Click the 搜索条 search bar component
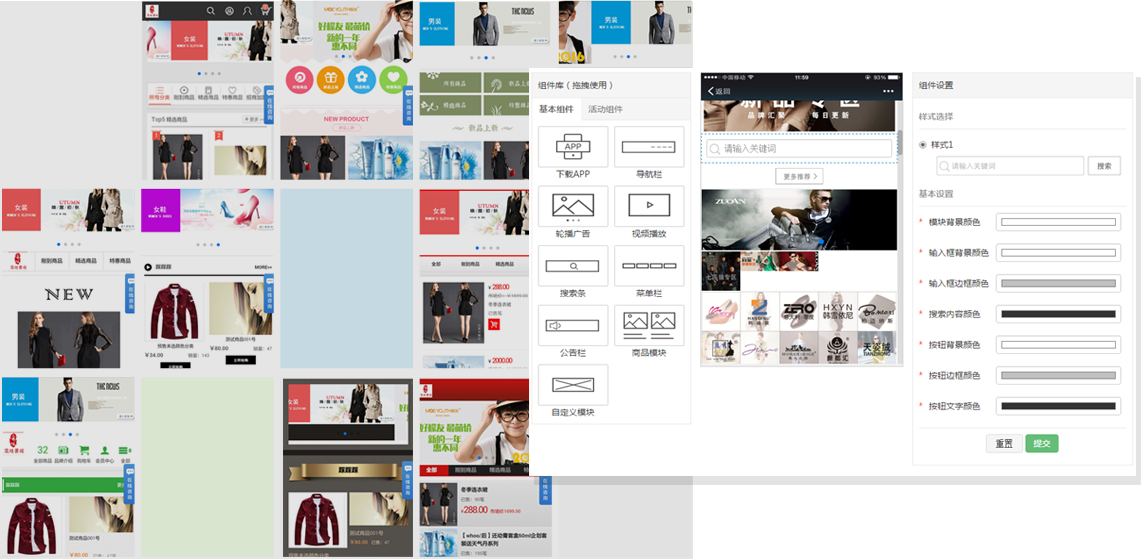Screen dimensions: 1141x559 [573, 266]
